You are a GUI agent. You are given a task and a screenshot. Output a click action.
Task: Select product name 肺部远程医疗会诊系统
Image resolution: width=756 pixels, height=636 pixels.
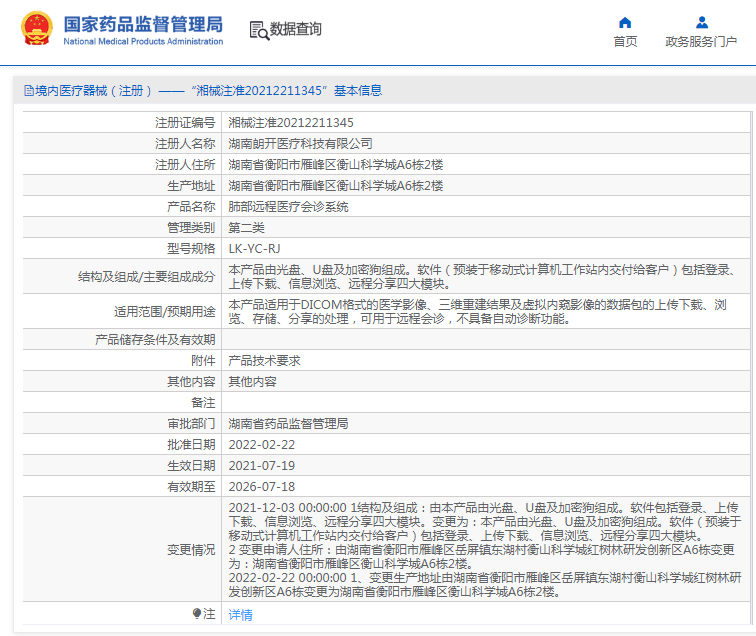(x=288, y=207)
